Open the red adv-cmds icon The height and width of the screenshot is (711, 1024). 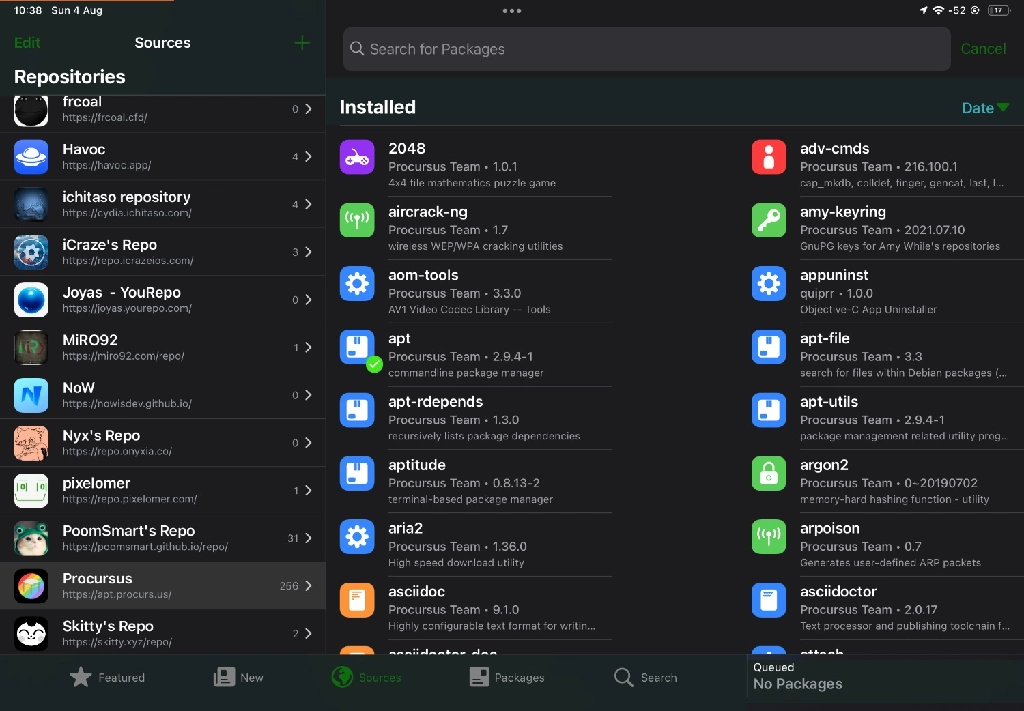click(x=769, y=157)
